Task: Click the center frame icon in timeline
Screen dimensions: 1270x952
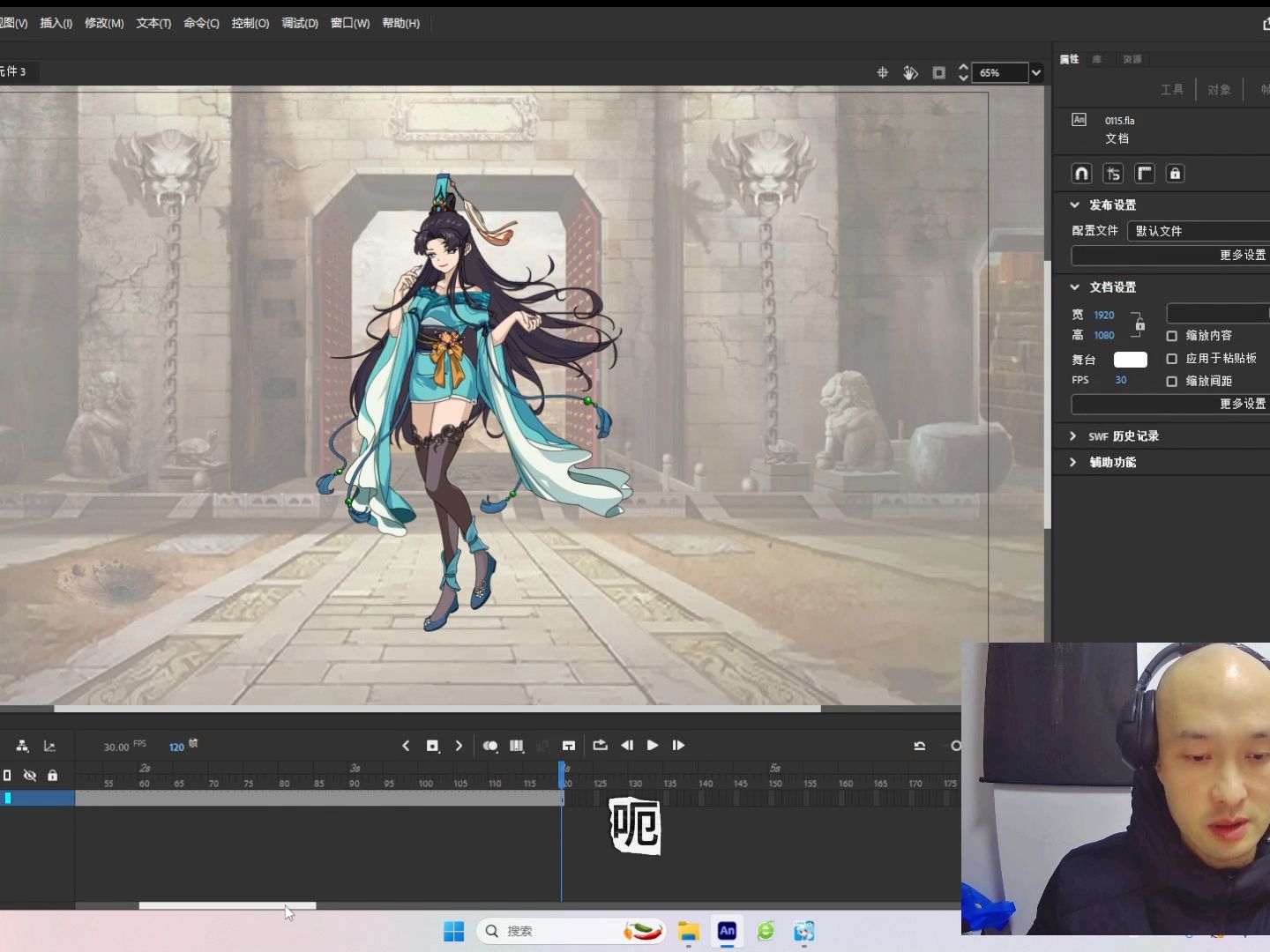Action: (569, 746)
